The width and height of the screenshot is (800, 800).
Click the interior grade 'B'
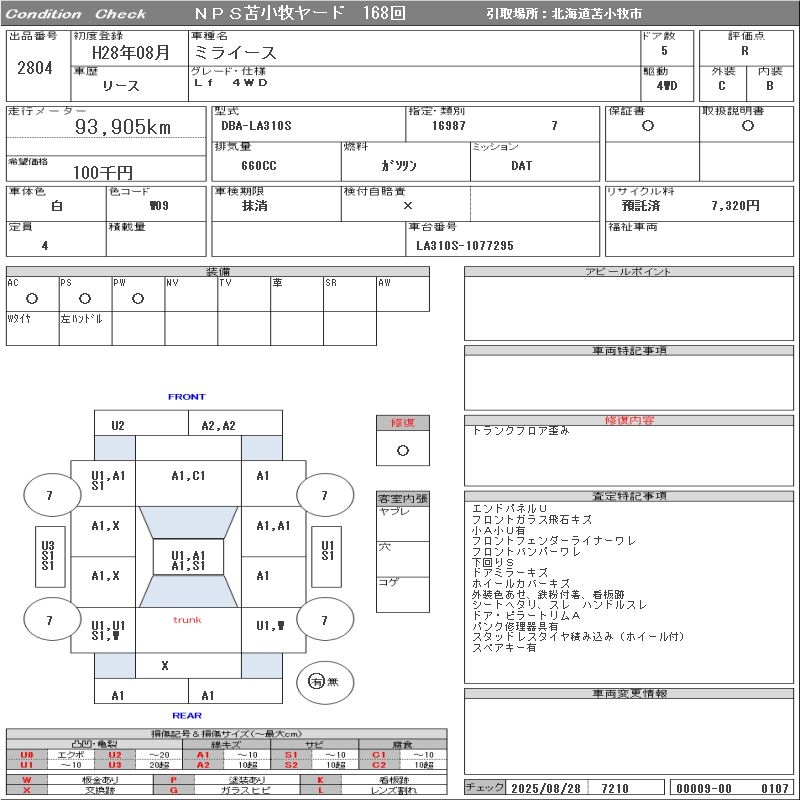pyautogui.click(x=769, y=86)
